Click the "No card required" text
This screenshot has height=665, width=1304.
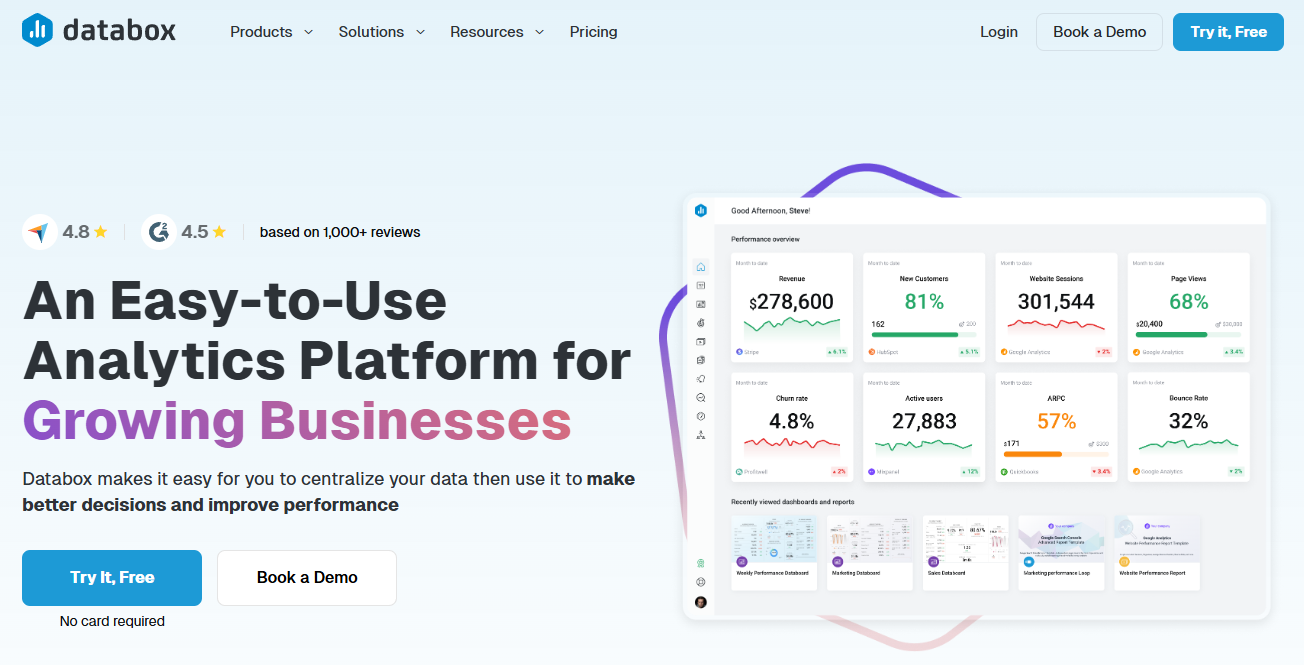[x=112, y=621]
